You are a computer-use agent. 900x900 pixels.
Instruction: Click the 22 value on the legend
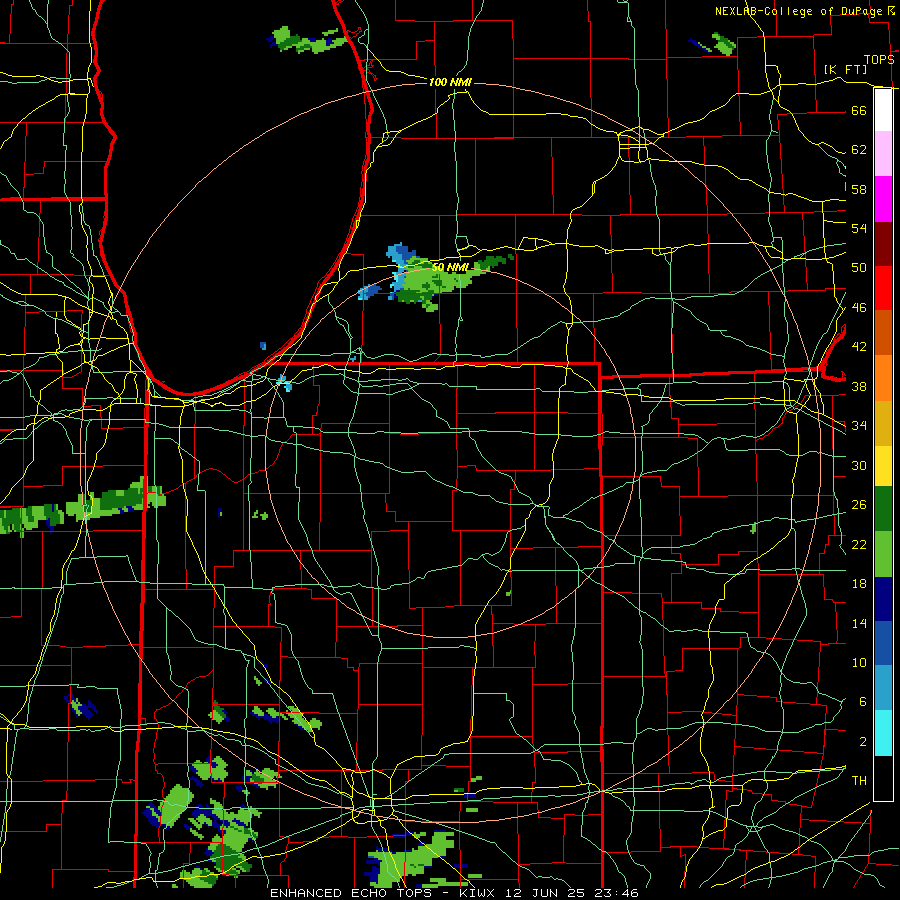pyautogui.click(x=859, y=544)
